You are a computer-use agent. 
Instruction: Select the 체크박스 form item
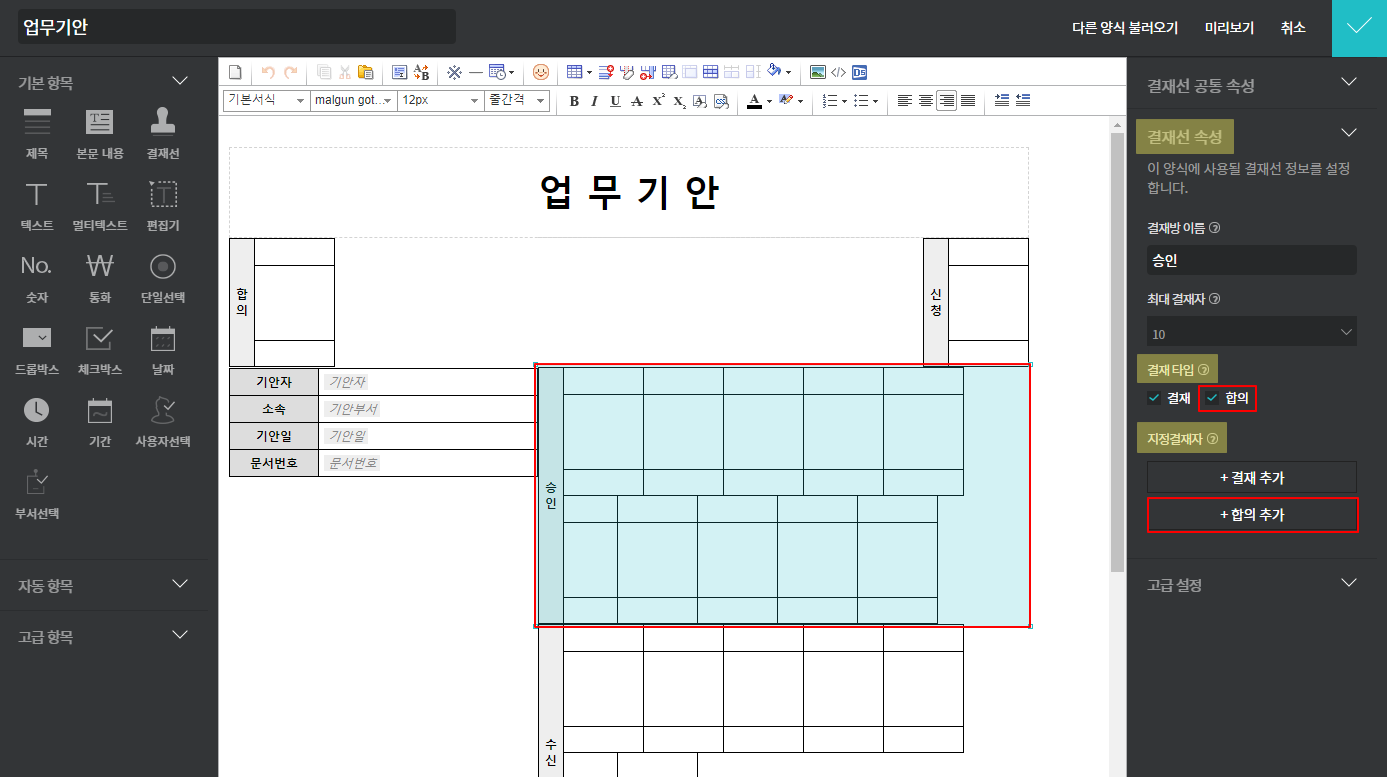pos(100,348)
